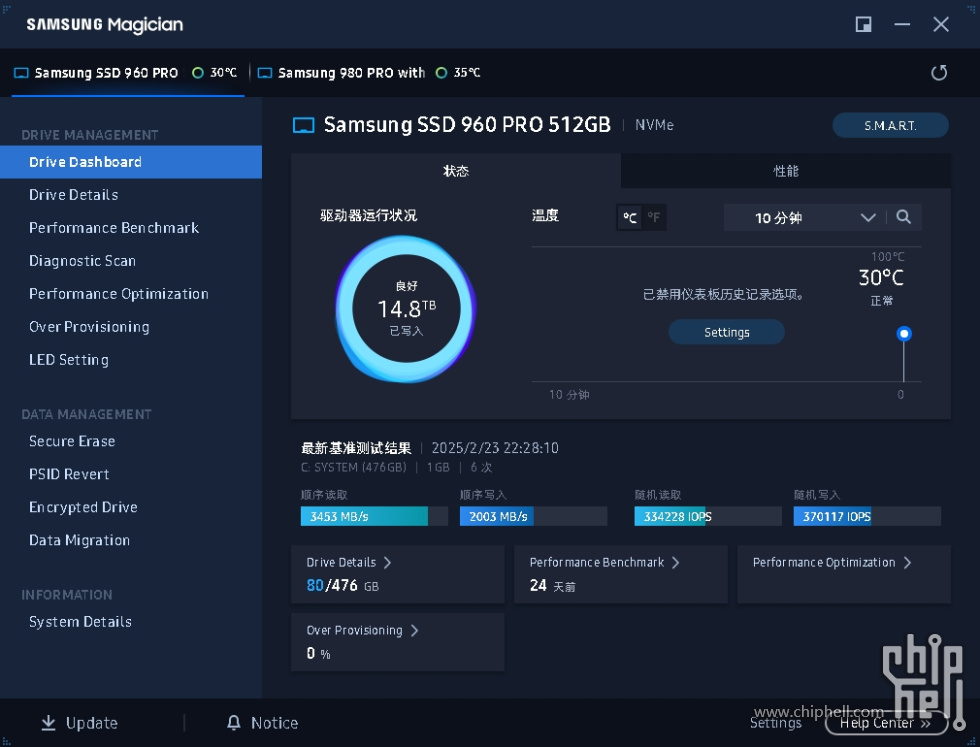Open Drive Dashboard in sidebar
The image size is (980, 747).
(x=131, y=162)
